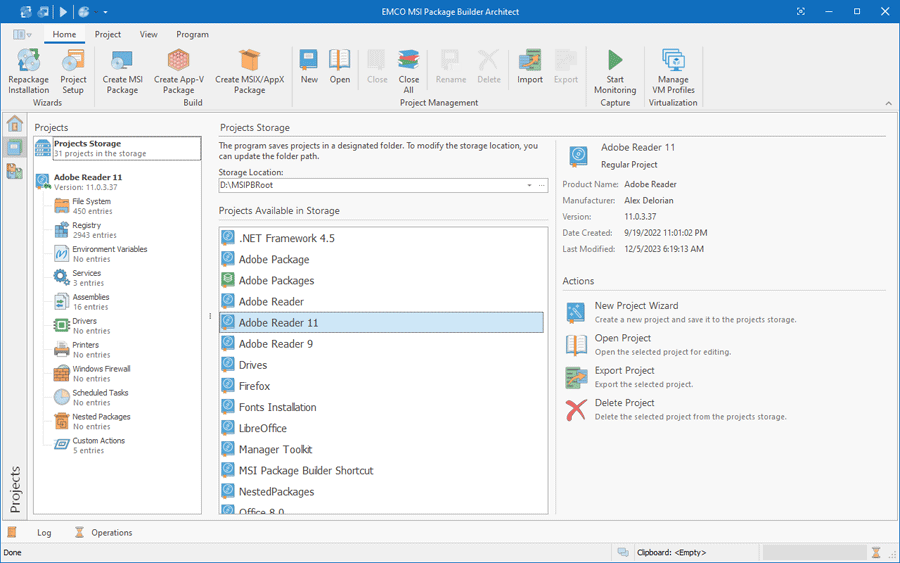Click Create App-V Package
Viewport: 900px width, 563px height.
pos(179,71)
